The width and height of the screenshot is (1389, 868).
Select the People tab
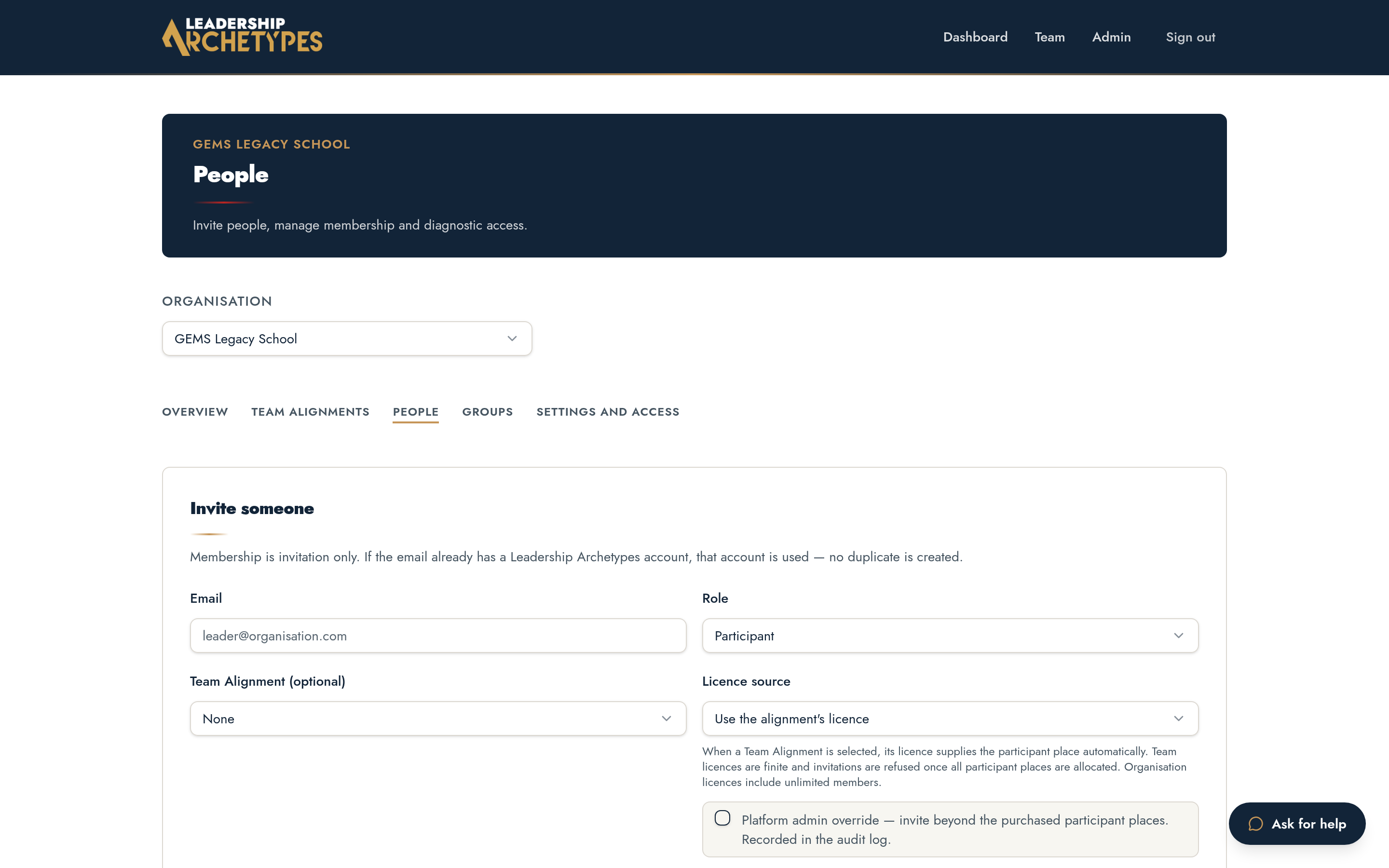tap(416, 412)
